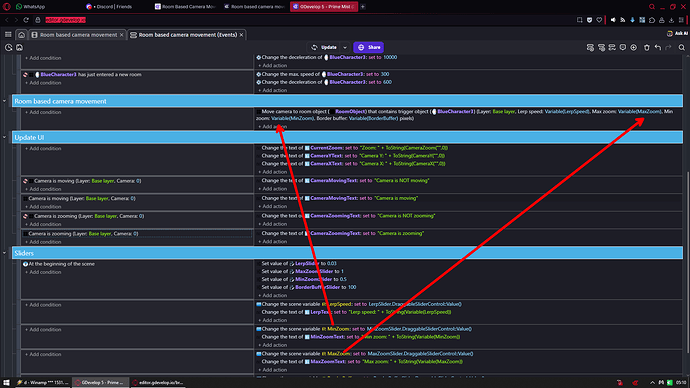Collapse the Update UI event group
Image resolution: width=690 pixels, height=388 pixels.
pos(4,137)
